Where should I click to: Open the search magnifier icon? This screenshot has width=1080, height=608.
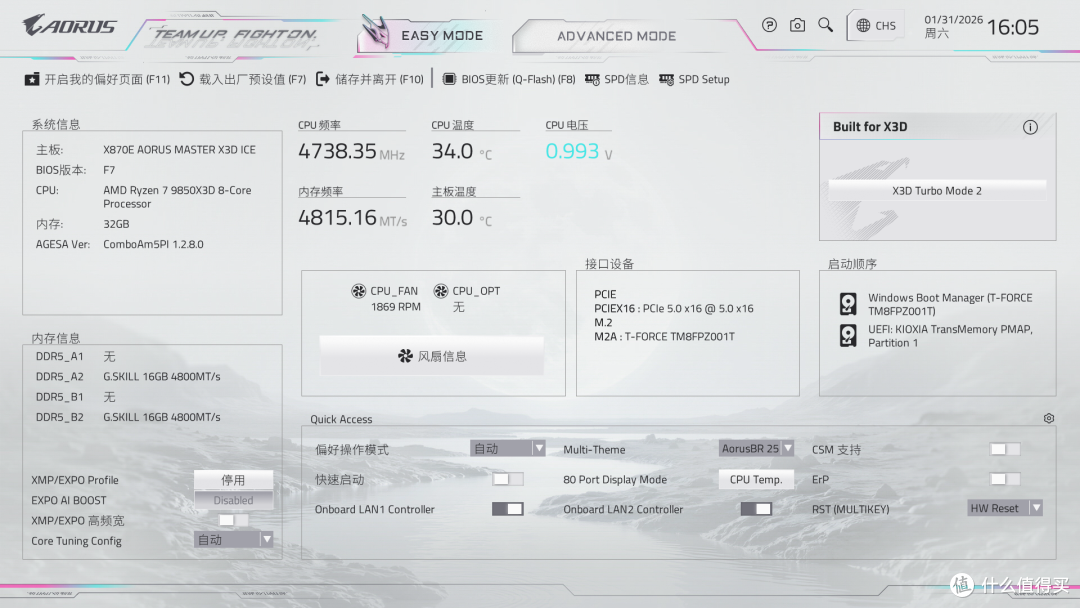(825, 25)
